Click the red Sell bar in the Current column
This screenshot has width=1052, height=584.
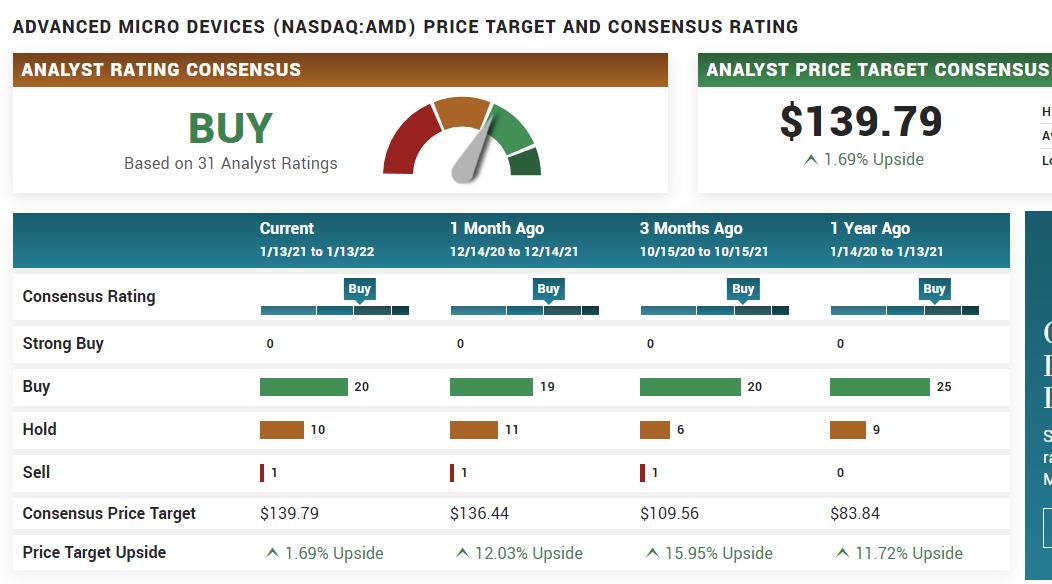pyautogui.click(x=262, y=473)
